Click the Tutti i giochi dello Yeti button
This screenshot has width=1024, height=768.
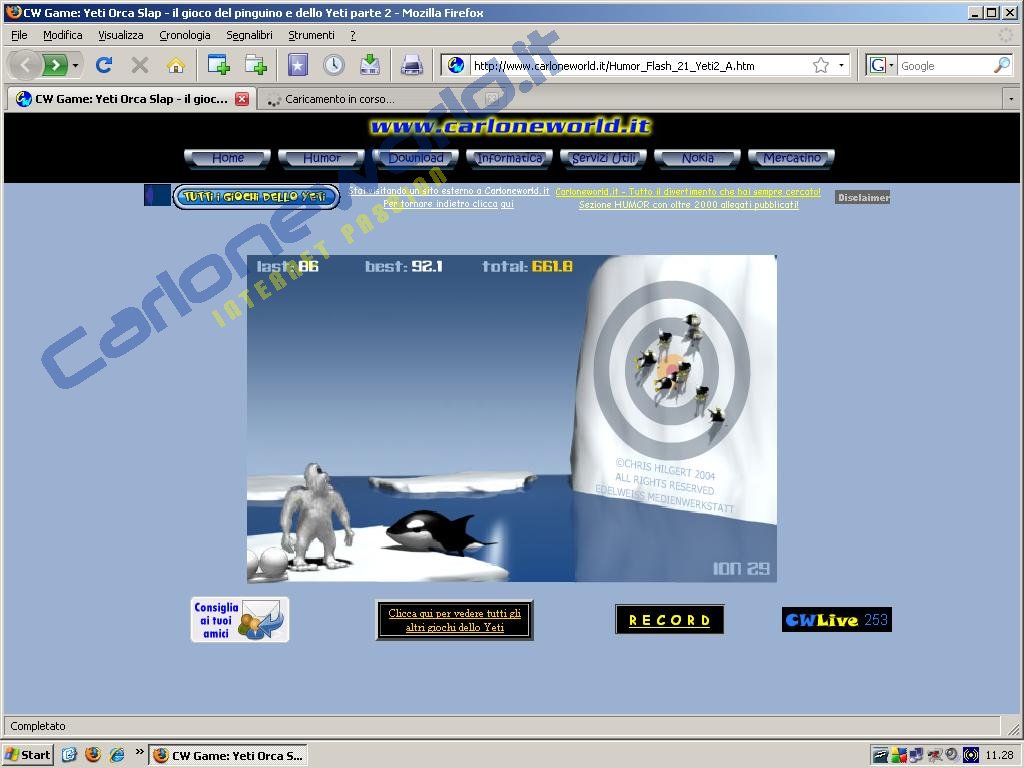tap(256, 197)
